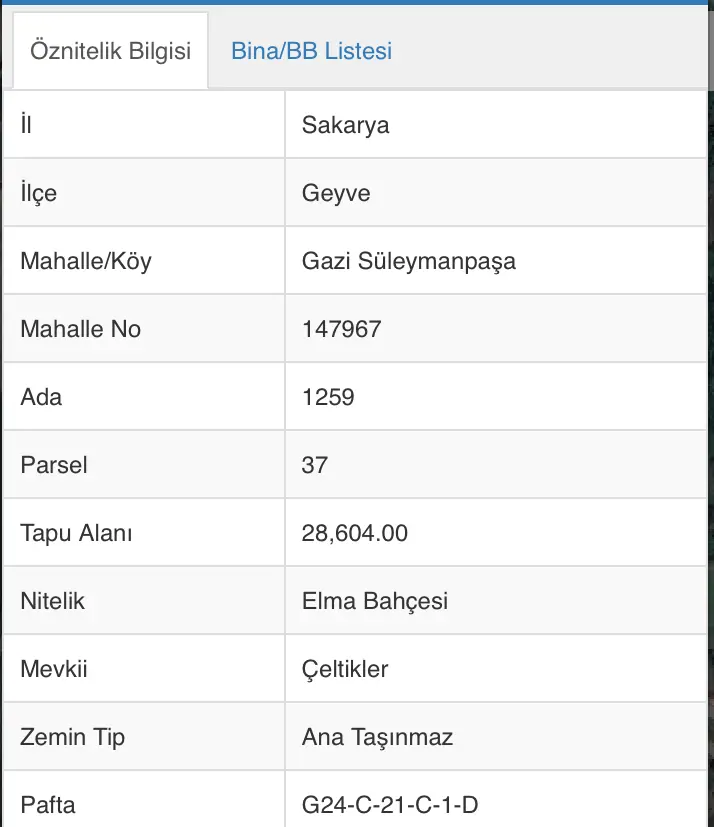714x827 pixels.
Task: Switch to the Bina/BB Listesi tab
Action: pyautogui.click(x=311, y=51)
